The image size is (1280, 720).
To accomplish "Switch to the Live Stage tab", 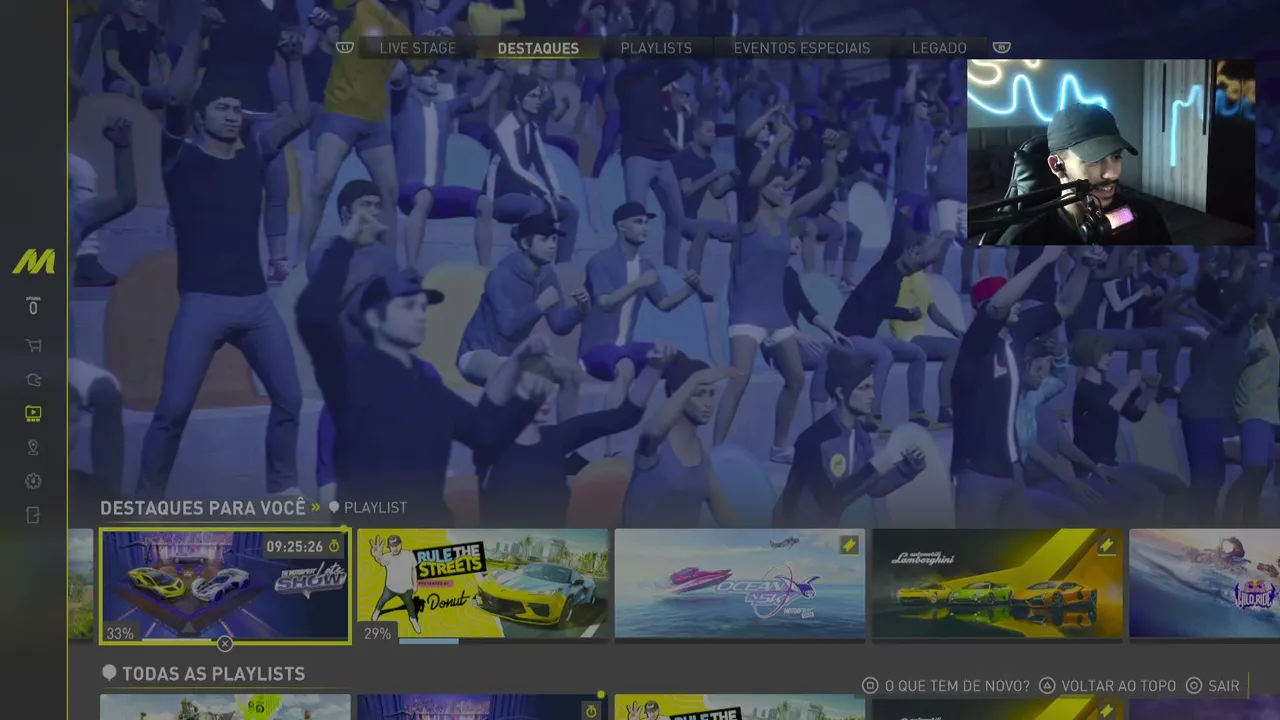I will 418,48.
